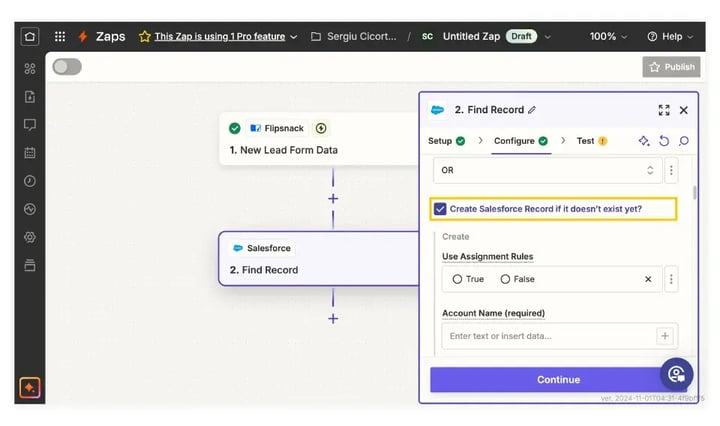
Task: Click the Account Name (required) label
Action: (x=493, y=313)
